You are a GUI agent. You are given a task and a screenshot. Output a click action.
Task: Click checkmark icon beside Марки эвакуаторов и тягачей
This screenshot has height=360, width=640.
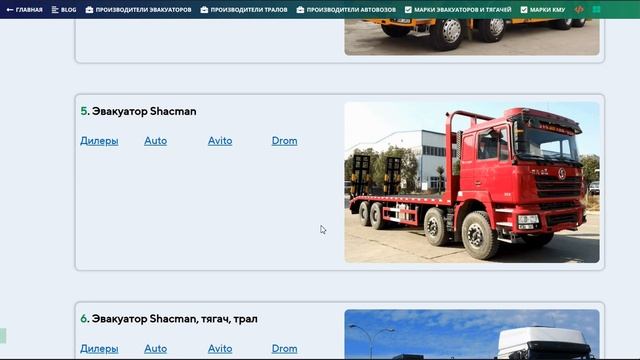tap(408, 9)
